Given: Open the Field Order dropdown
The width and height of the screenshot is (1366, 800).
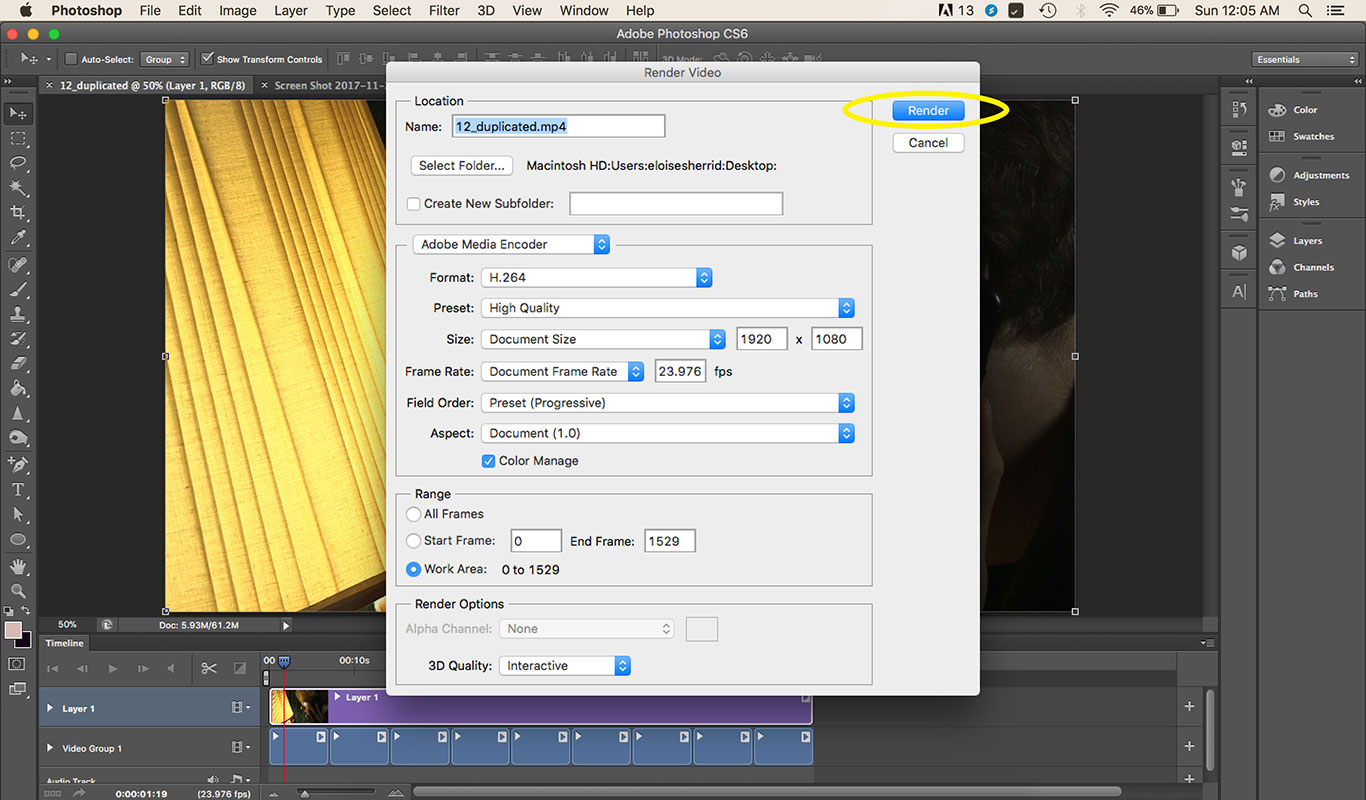Looking at the screenshot, I should click(668, 403).
